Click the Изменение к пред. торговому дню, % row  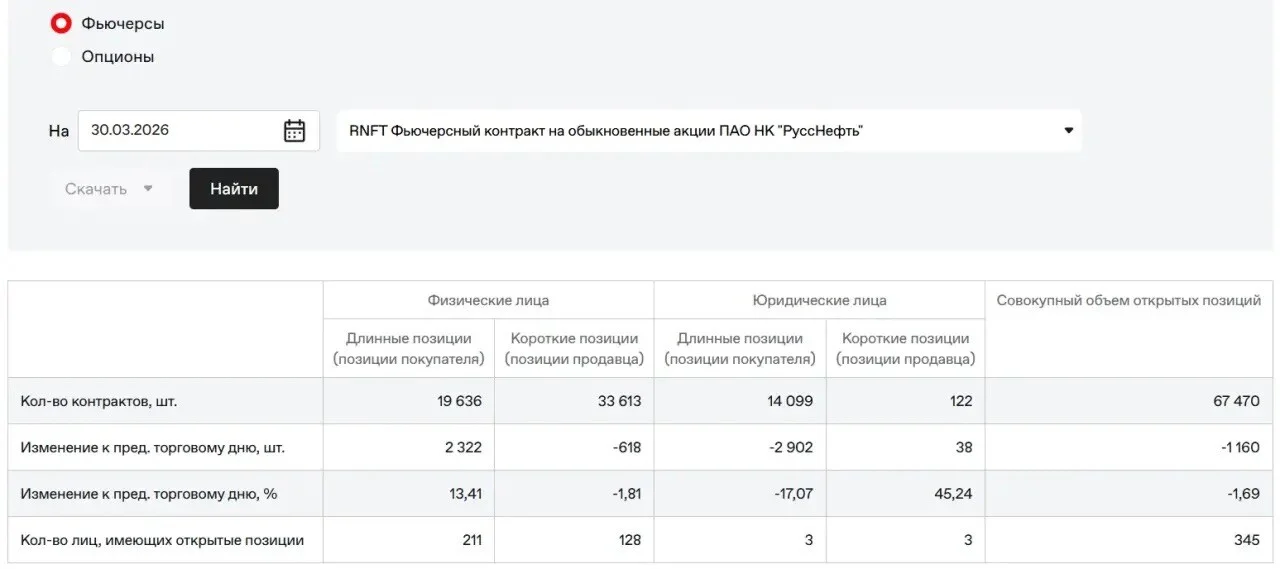pos(640,494)
